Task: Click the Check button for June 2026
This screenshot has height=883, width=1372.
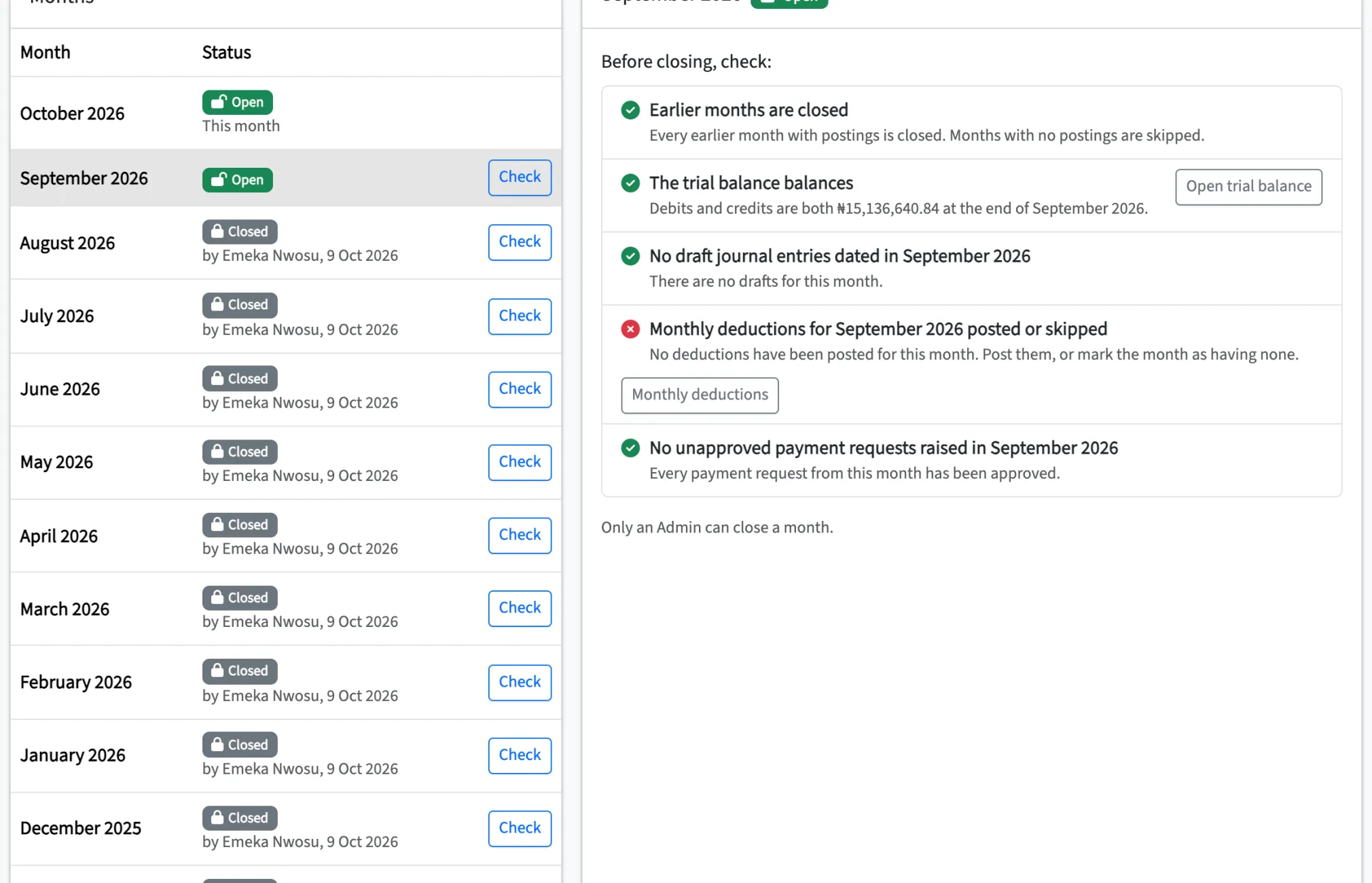Action: tap(520, 389)
